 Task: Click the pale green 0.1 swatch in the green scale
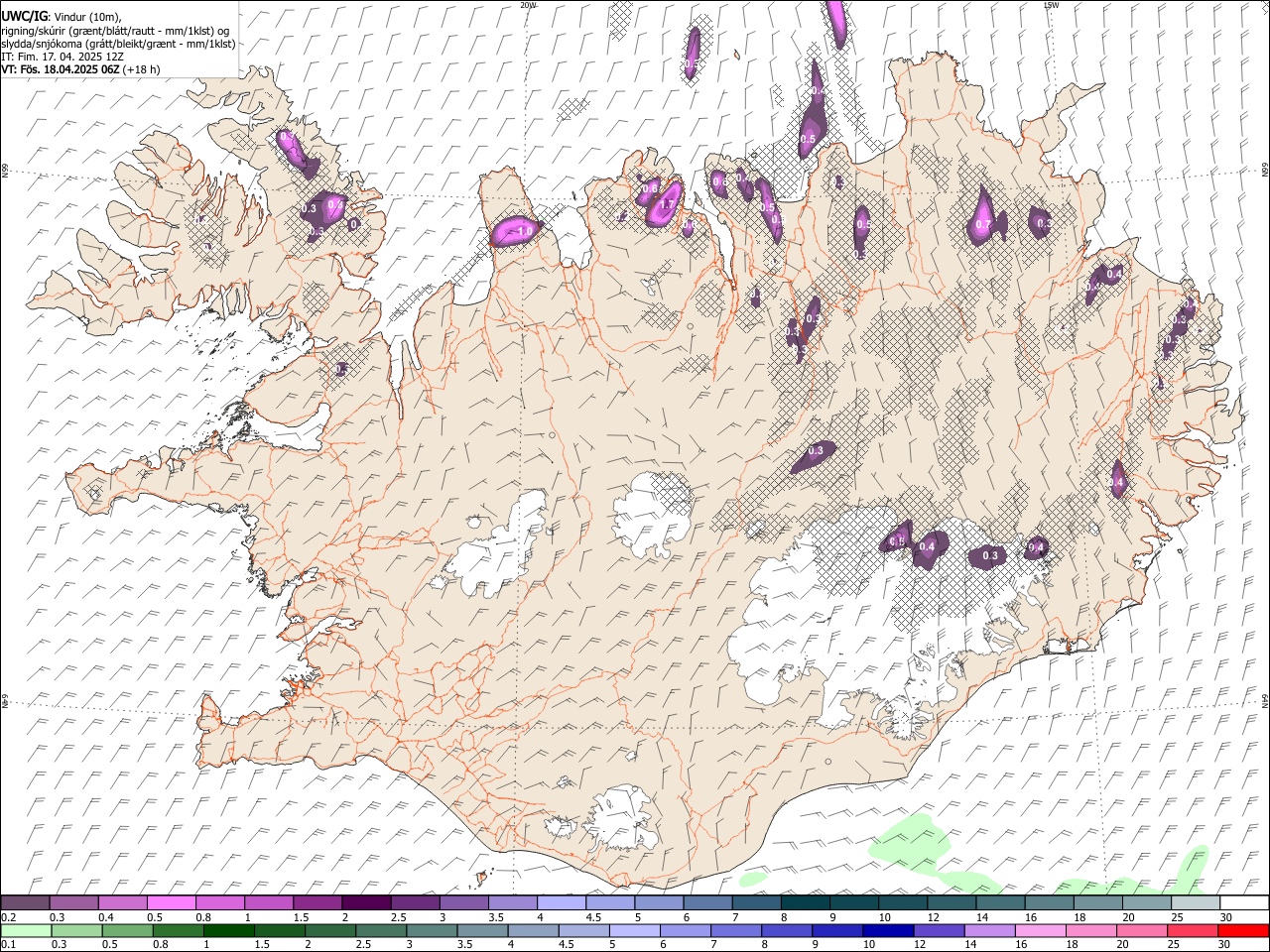point(26,930)
